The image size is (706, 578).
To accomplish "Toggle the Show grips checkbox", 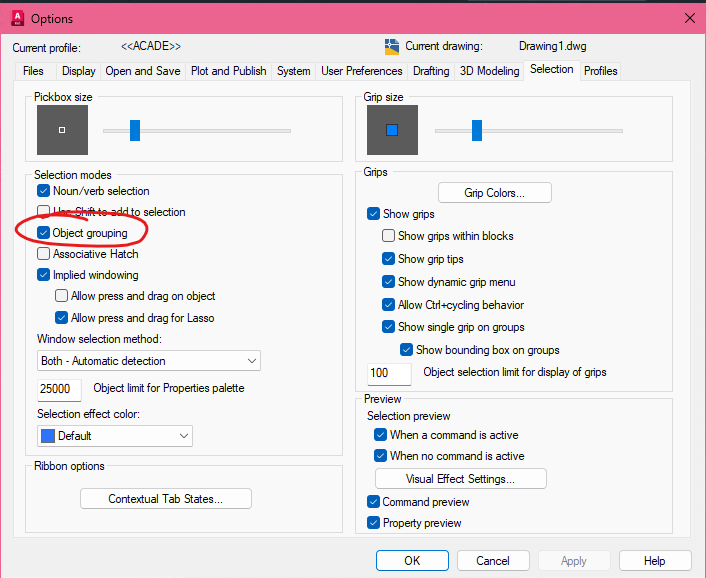I will (x=373, y=214).
